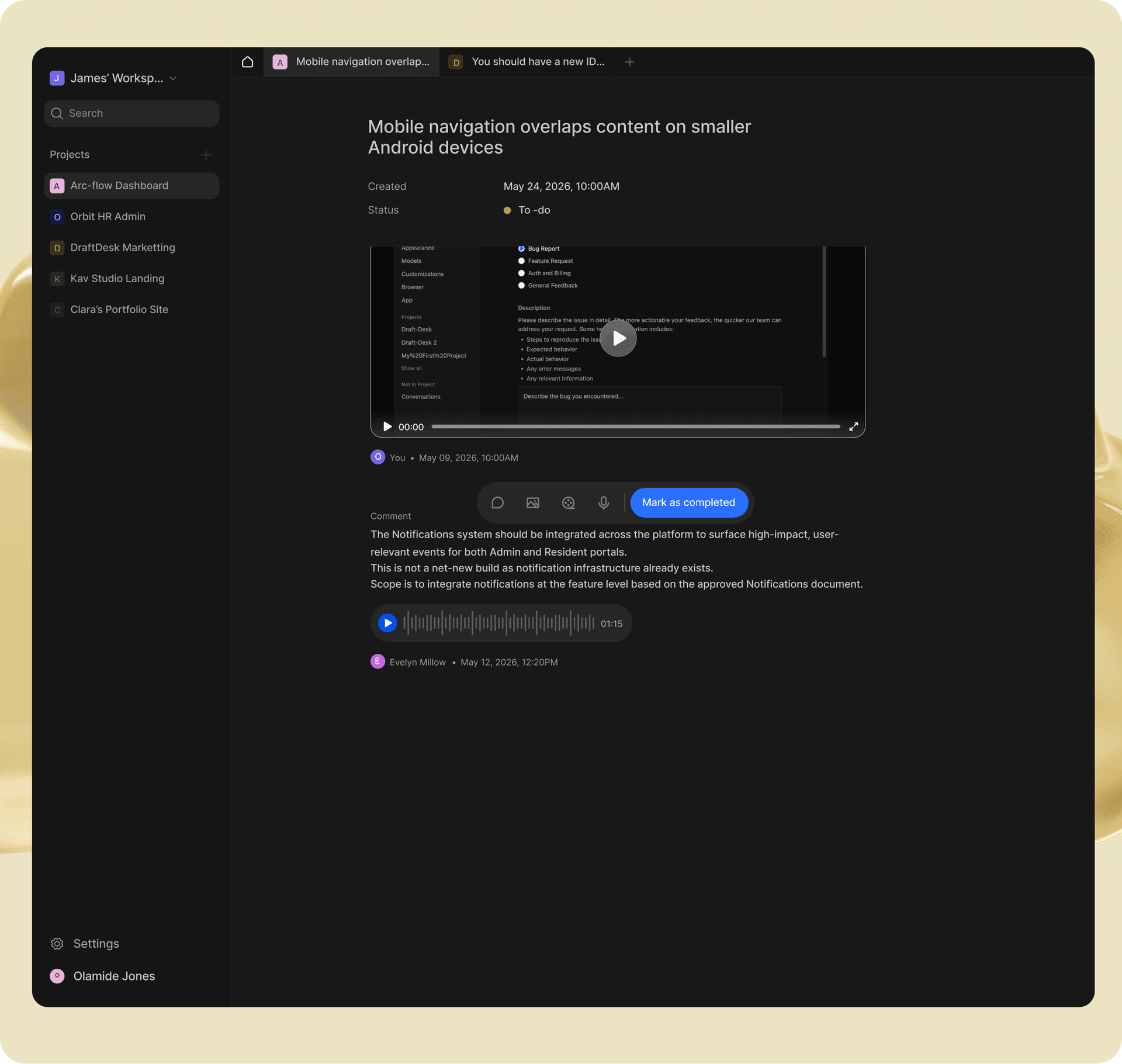Open a new tab with plus icon
Image resolution: width=1122 pixels, height=1064 pixels.
click(x=629, y=62)
